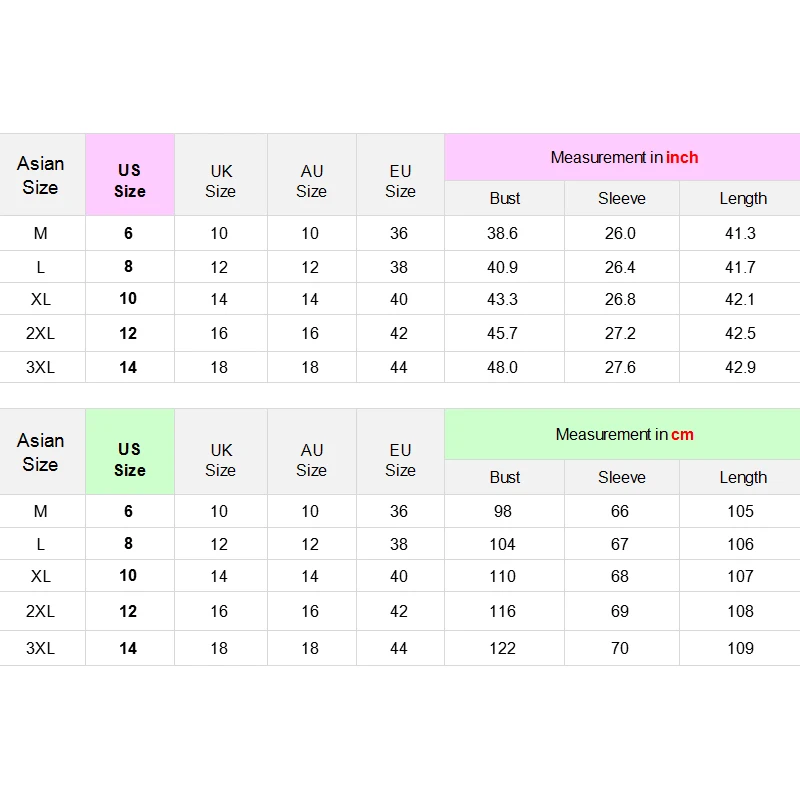Select the 27.2 sleeve measurement cell
Image resolution: width=800 pixels, height=800 pixels.
pyautogui.click(x=620, y=333)
